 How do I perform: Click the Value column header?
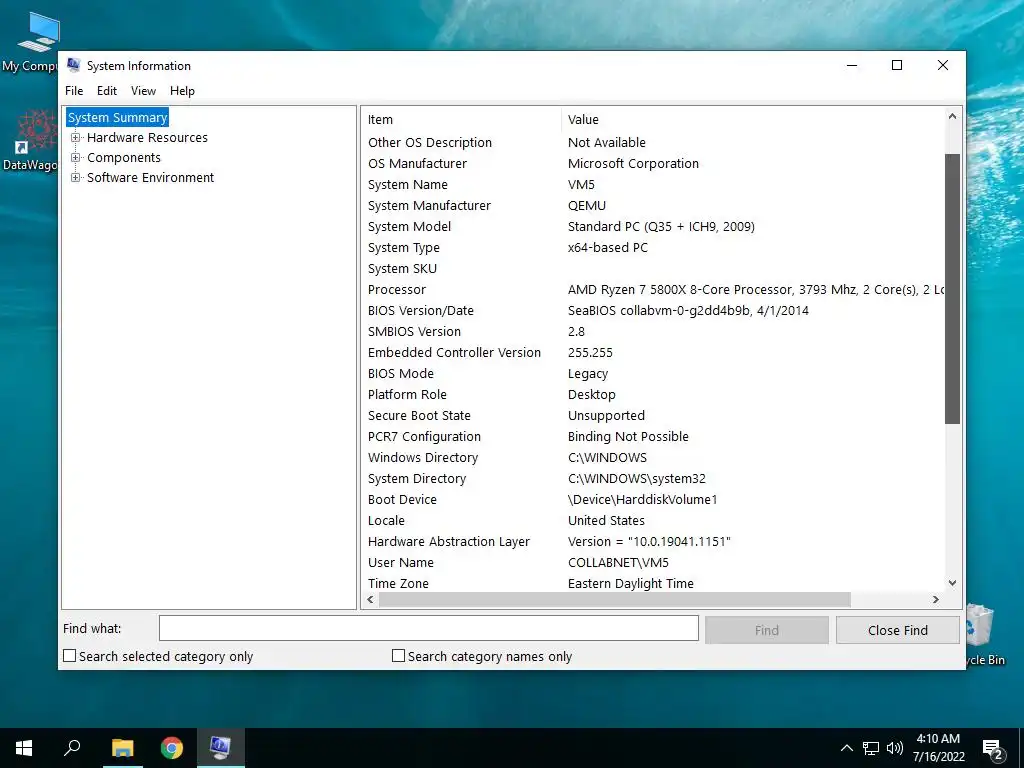752,120
